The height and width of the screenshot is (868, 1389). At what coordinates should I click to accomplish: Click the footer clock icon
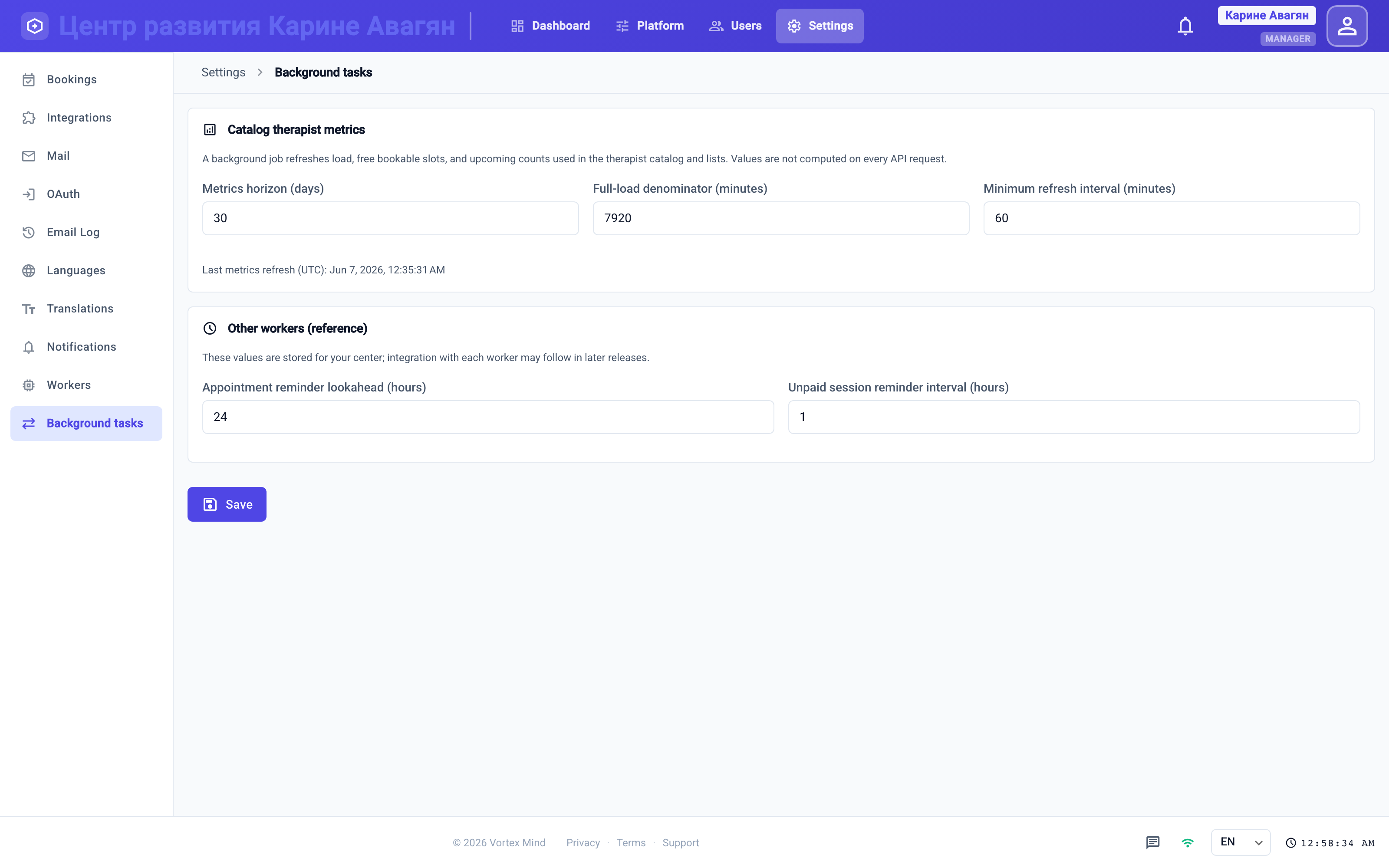pos(1291,843)
